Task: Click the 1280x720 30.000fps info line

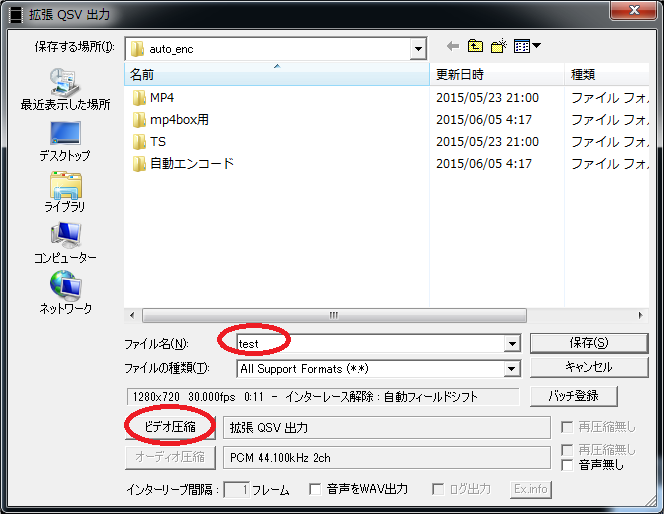Action: (323, 397)
